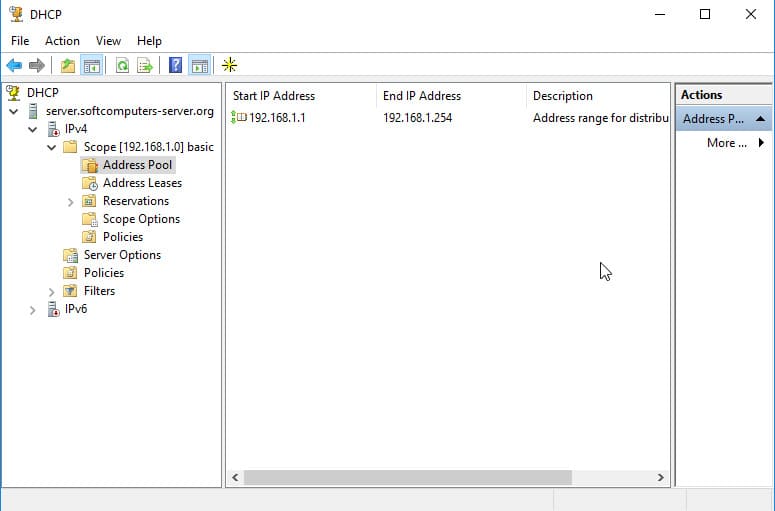Click the yellow star new-item toolbar icon
Screen dimensions: 775x511
click(230, 66)
